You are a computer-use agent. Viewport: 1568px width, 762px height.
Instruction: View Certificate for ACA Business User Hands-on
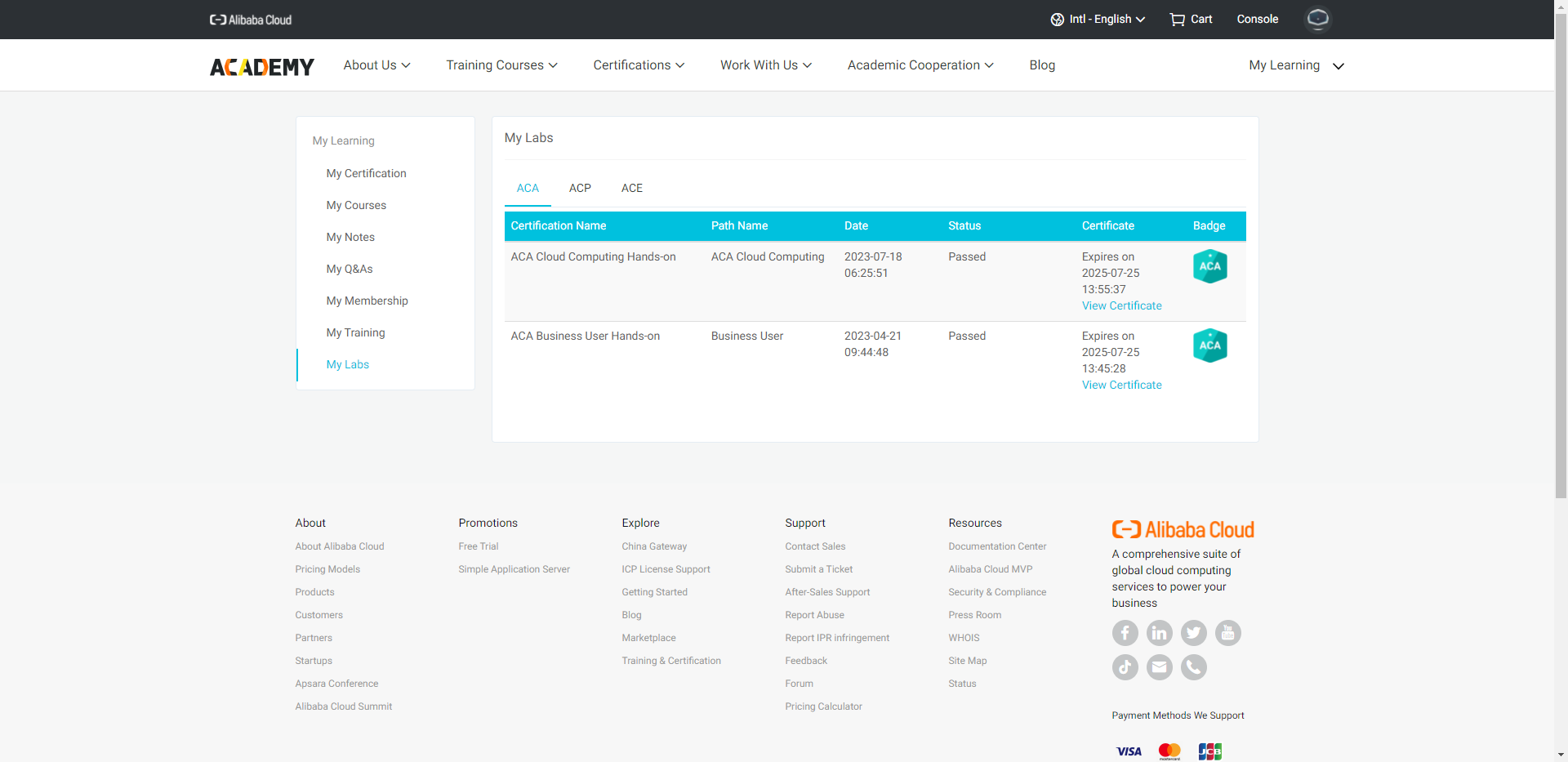pos(1121,385)
